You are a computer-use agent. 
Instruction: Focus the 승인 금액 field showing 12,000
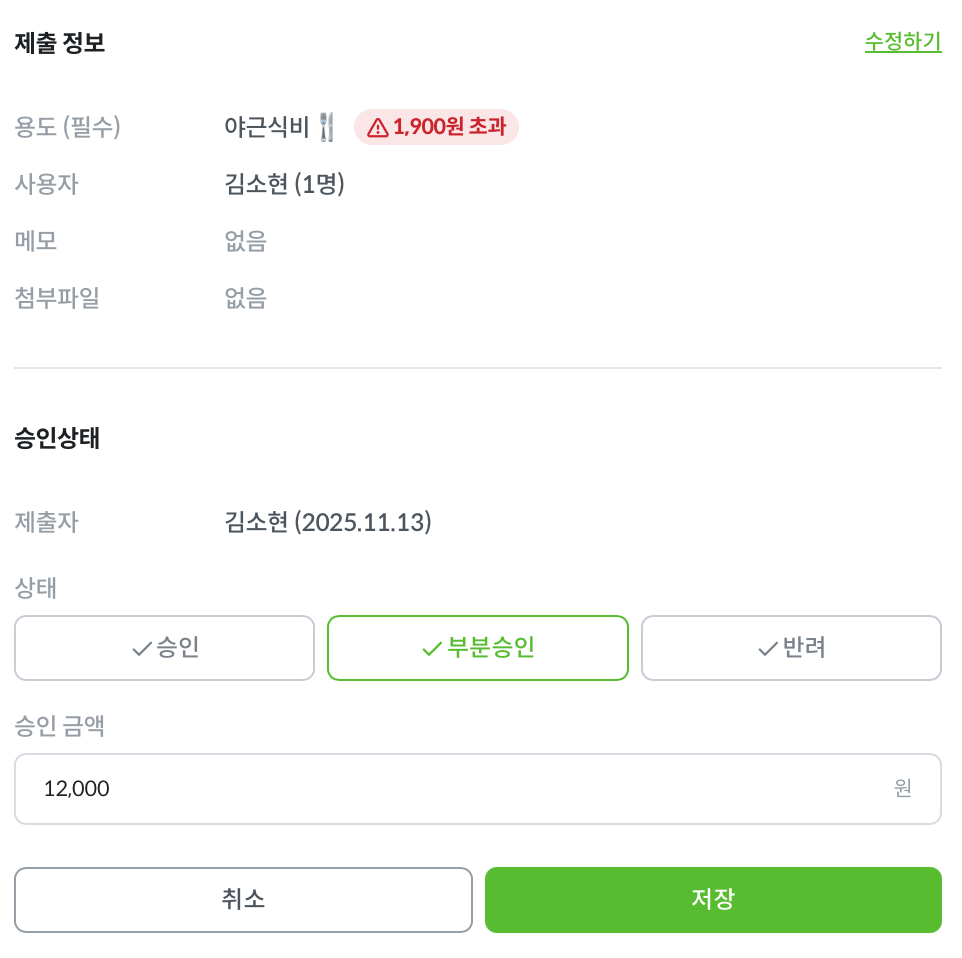click(x=450, y=789)
